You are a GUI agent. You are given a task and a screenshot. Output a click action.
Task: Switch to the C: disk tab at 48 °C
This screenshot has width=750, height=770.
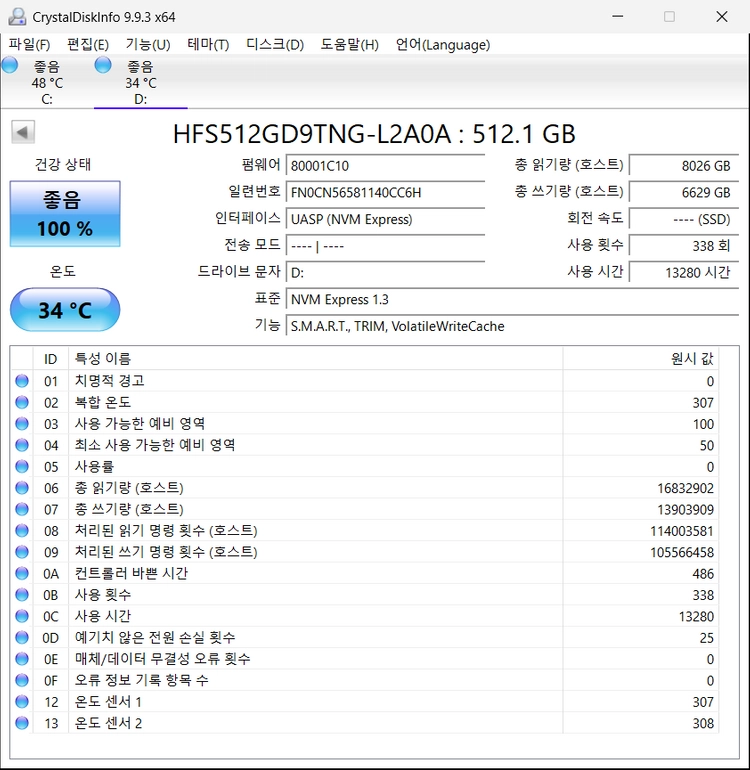47,82
